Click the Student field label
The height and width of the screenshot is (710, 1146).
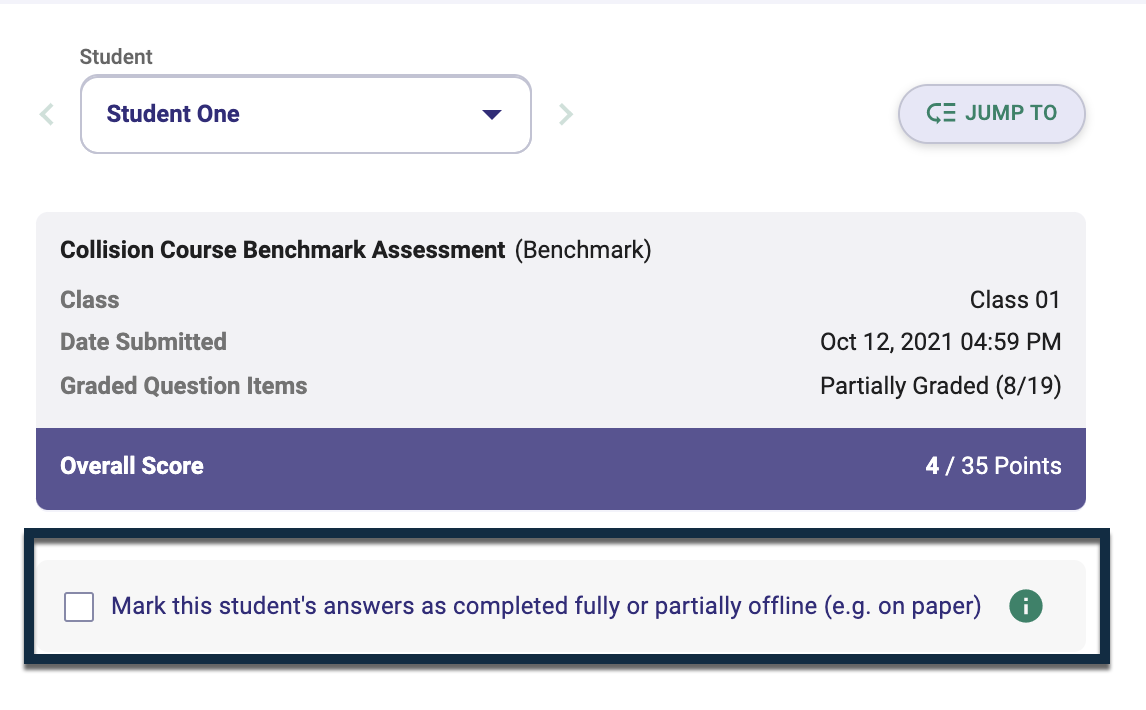[116, 57]
